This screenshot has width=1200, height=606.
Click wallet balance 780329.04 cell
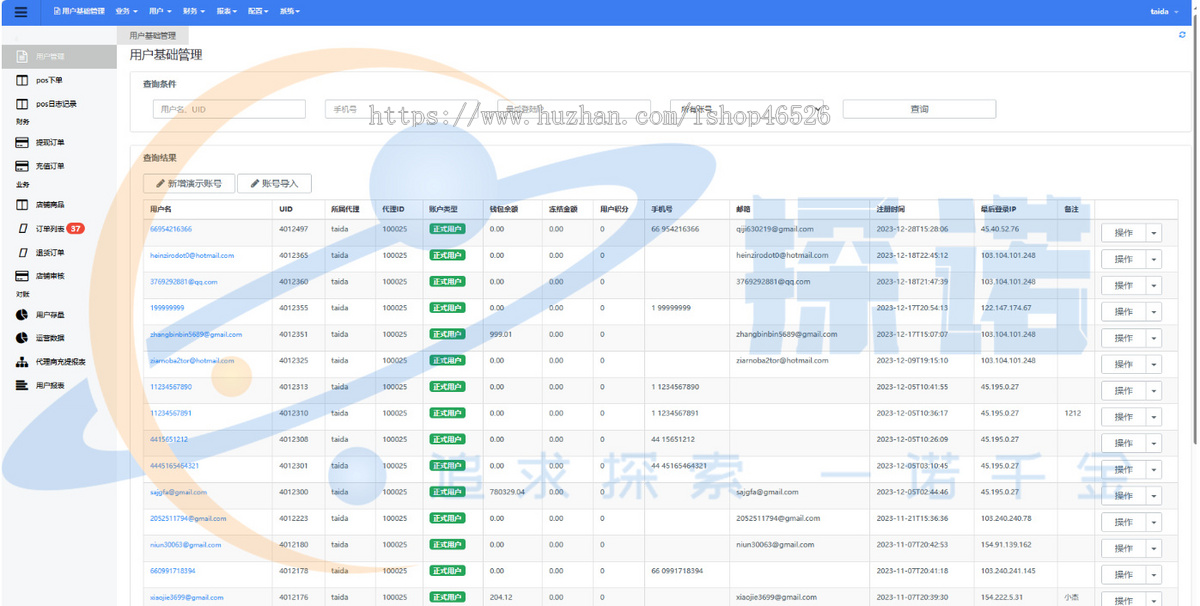pyautogui.click(x=507, y=492)
